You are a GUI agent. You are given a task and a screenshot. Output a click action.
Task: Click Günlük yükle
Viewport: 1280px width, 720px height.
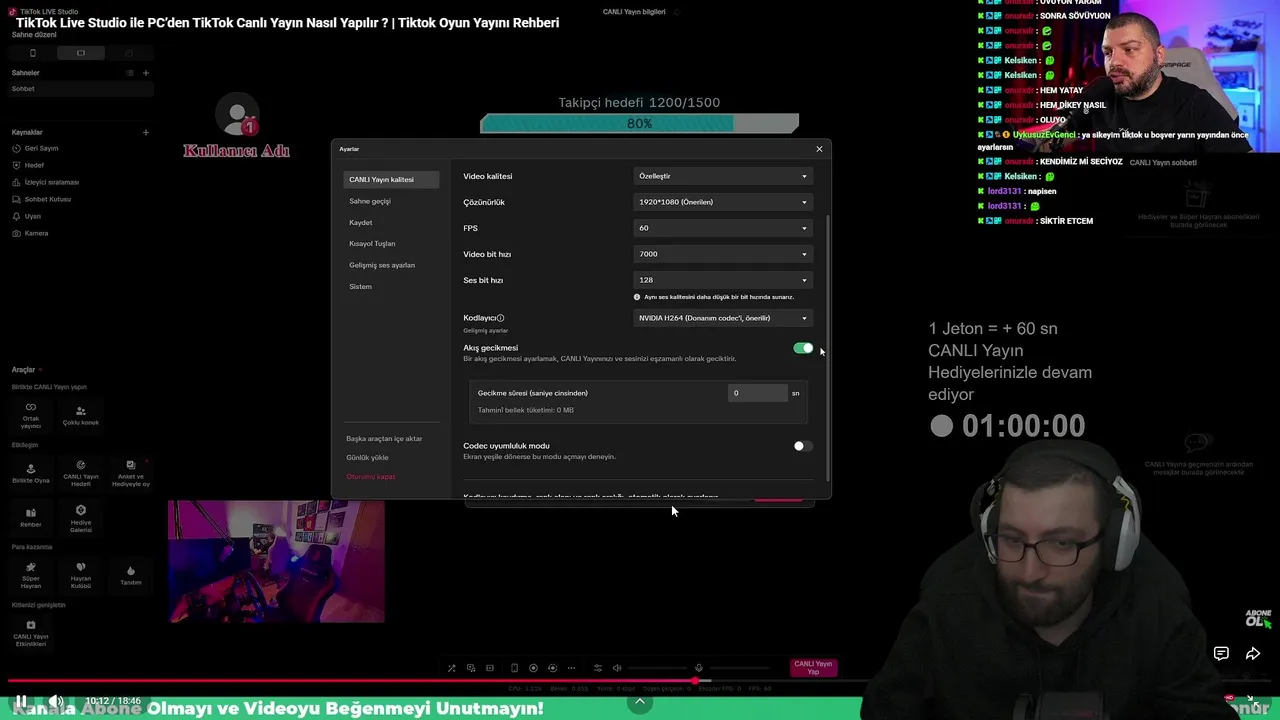point(367,458)
